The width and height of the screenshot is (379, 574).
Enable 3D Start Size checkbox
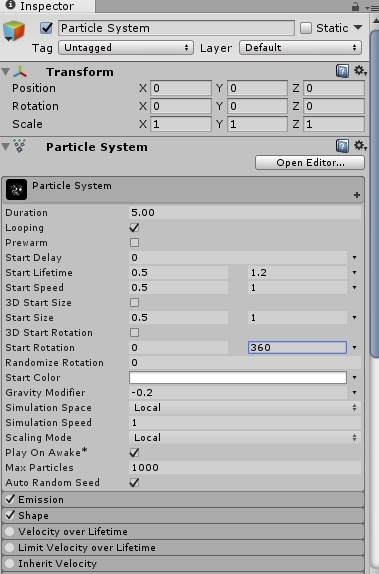point(134,303)
